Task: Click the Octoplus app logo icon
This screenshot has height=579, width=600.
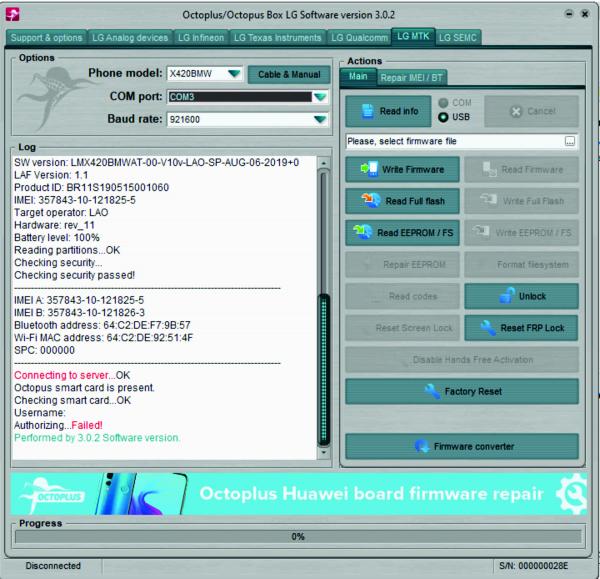Action: click(12, 15)
